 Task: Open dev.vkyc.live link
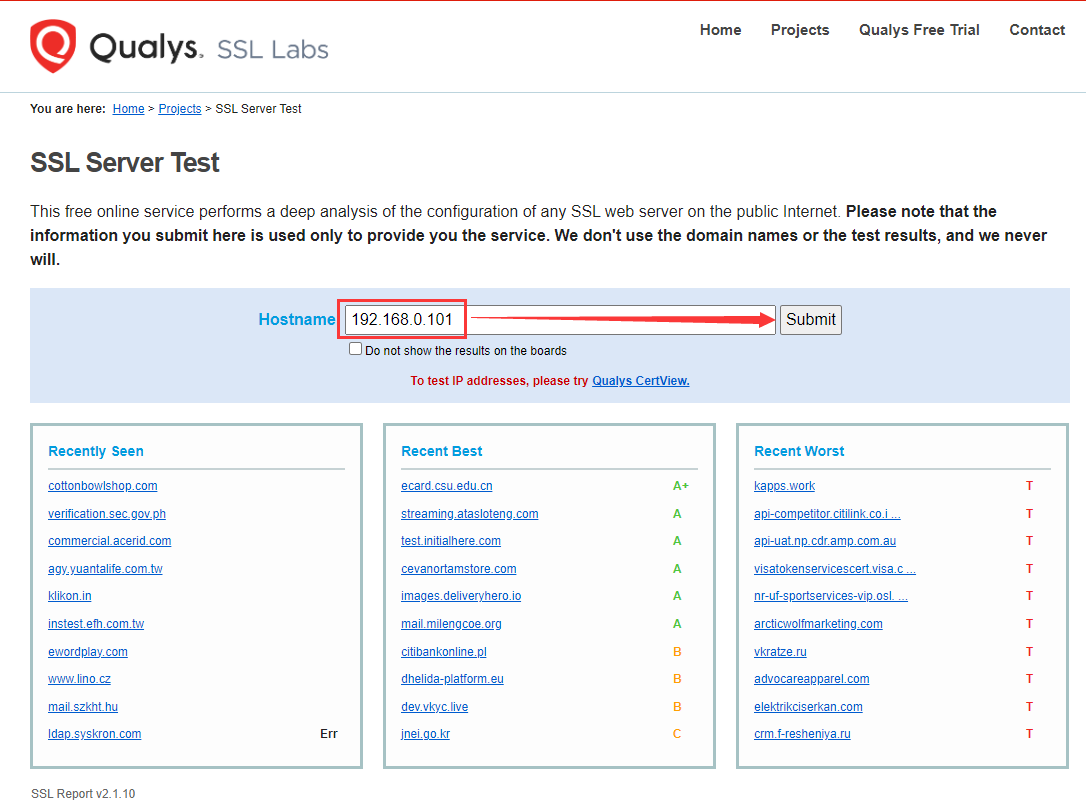point(435,707)
